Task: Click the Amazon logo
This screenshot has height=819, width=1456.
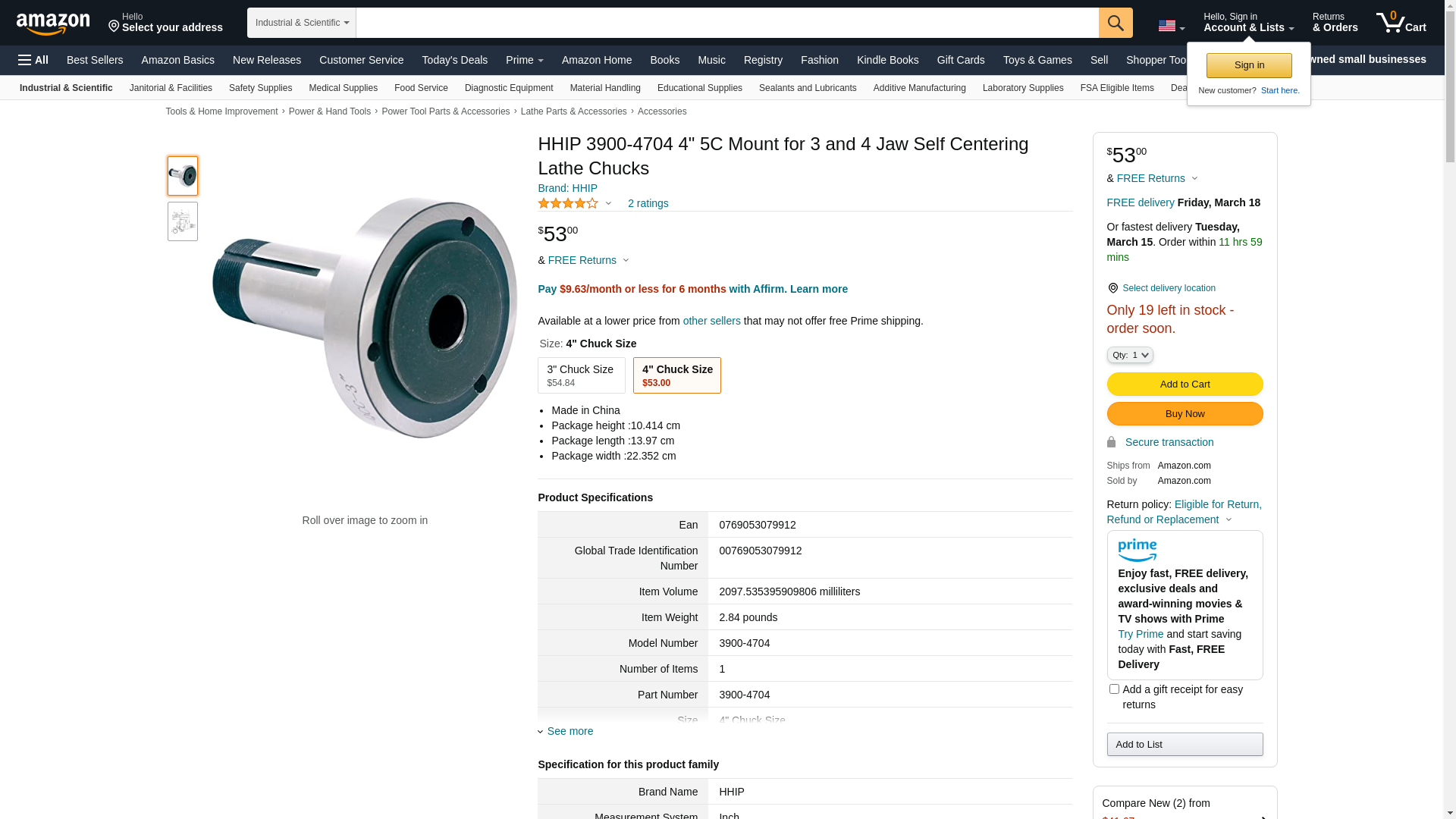Action: click(x=53, y=24)
